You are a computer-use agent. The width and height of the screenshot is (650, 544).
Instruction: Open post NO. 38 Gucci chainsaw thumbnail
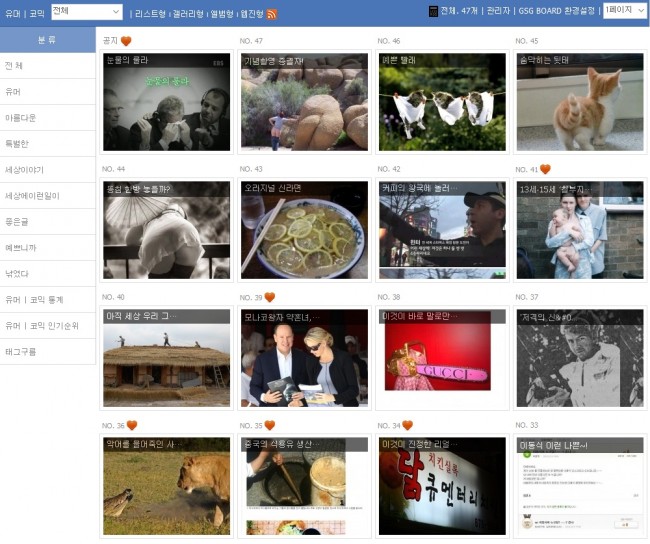442,358
